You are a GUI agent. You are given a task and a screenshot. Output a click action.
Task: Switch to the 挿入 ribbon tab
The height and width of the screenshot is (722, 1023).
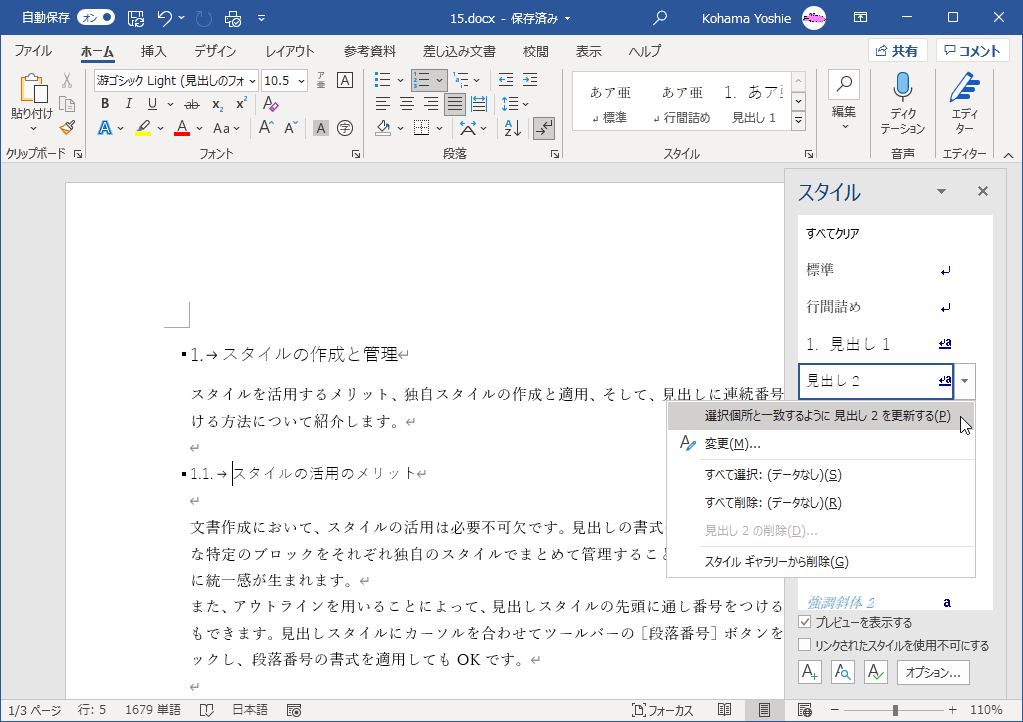[x=153, y=51]
